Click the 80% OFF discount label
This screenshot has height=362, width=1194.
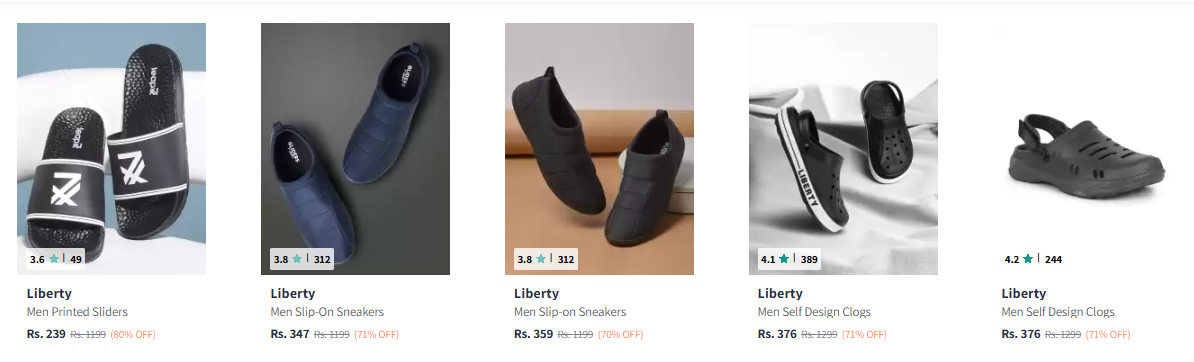pyautogui.click(x=132, y=335)
